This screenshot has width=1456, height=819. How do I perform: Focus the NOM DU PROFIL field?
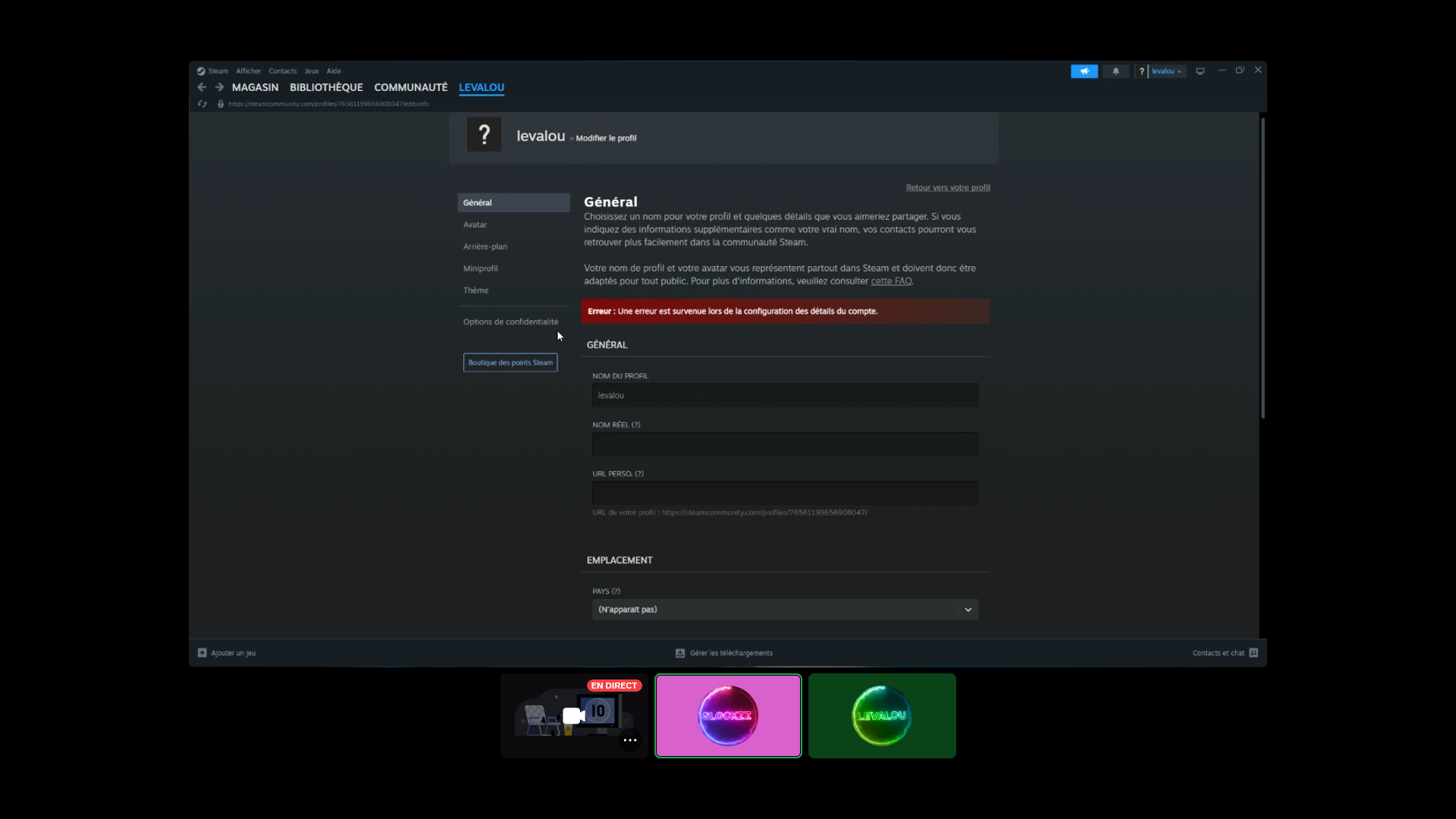[x=786, y=395]
